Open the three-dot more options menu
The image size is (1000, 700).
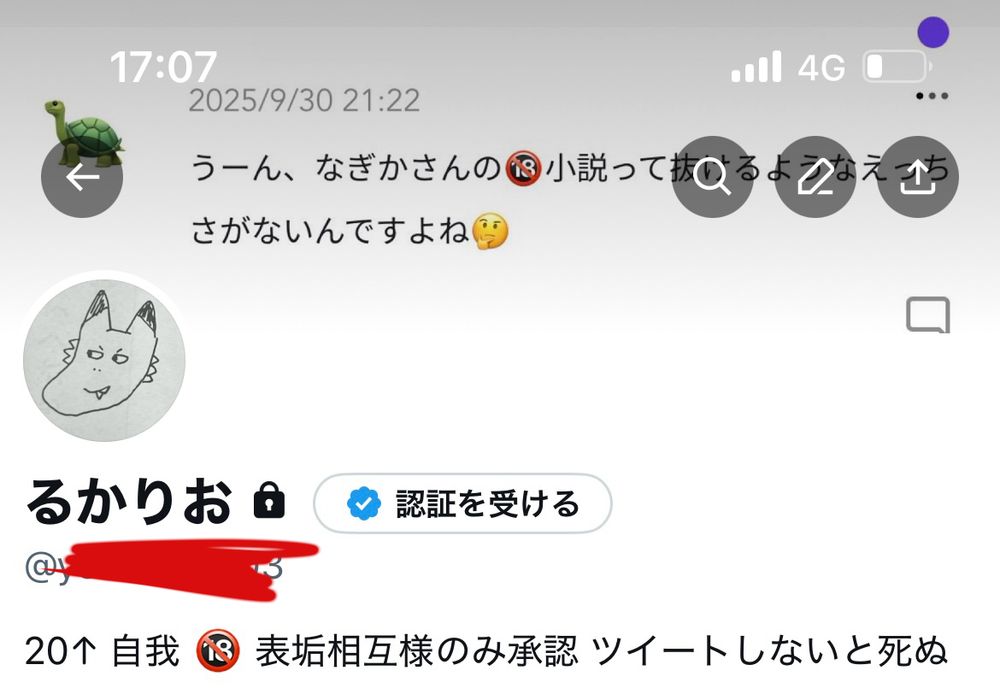(x=932, y=96)
